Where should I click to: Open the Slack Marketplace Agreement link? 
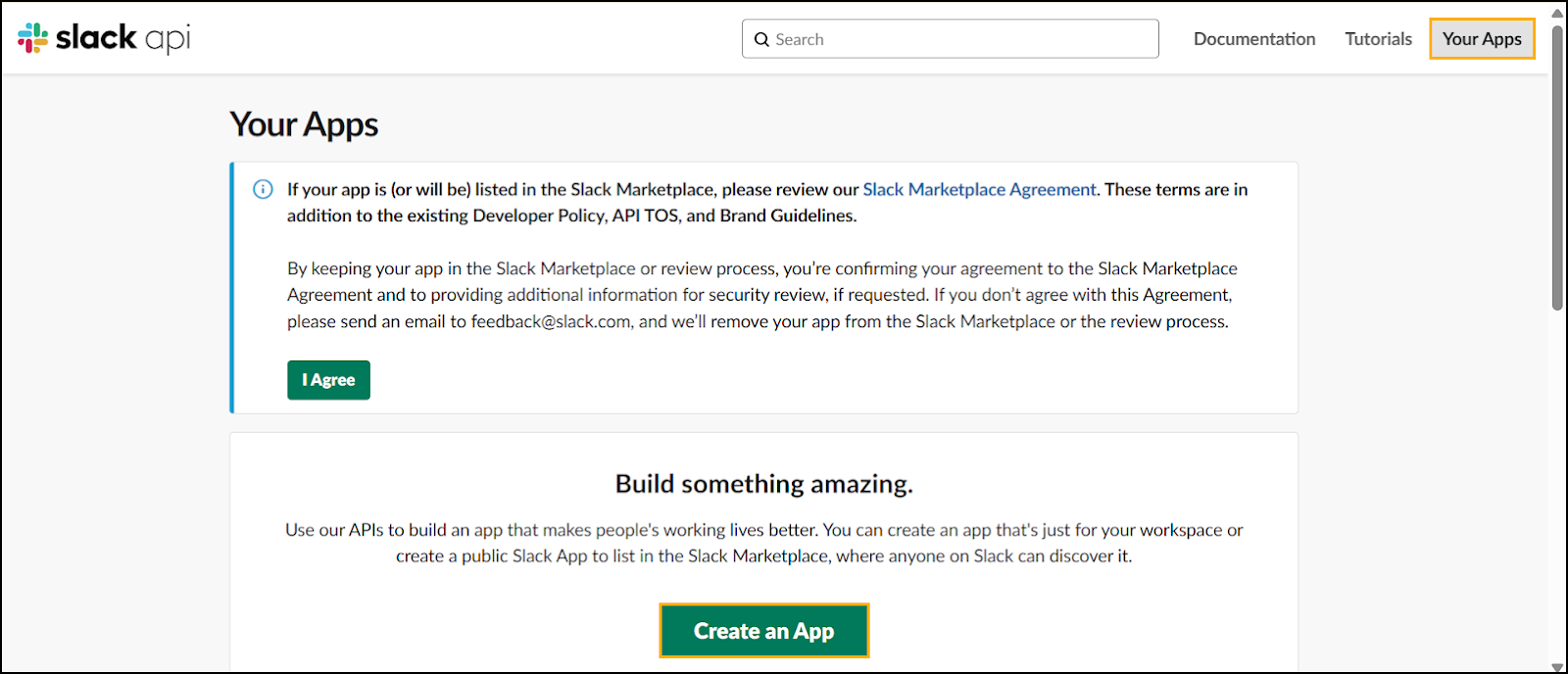pos(979,189)
